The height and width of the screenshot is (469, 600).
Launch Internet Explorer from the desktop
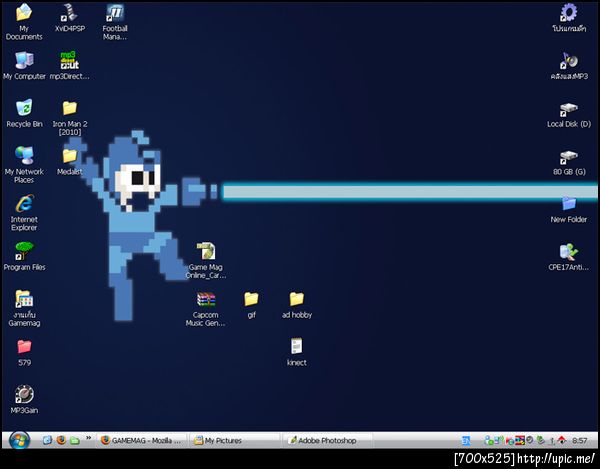pos(24,212)
